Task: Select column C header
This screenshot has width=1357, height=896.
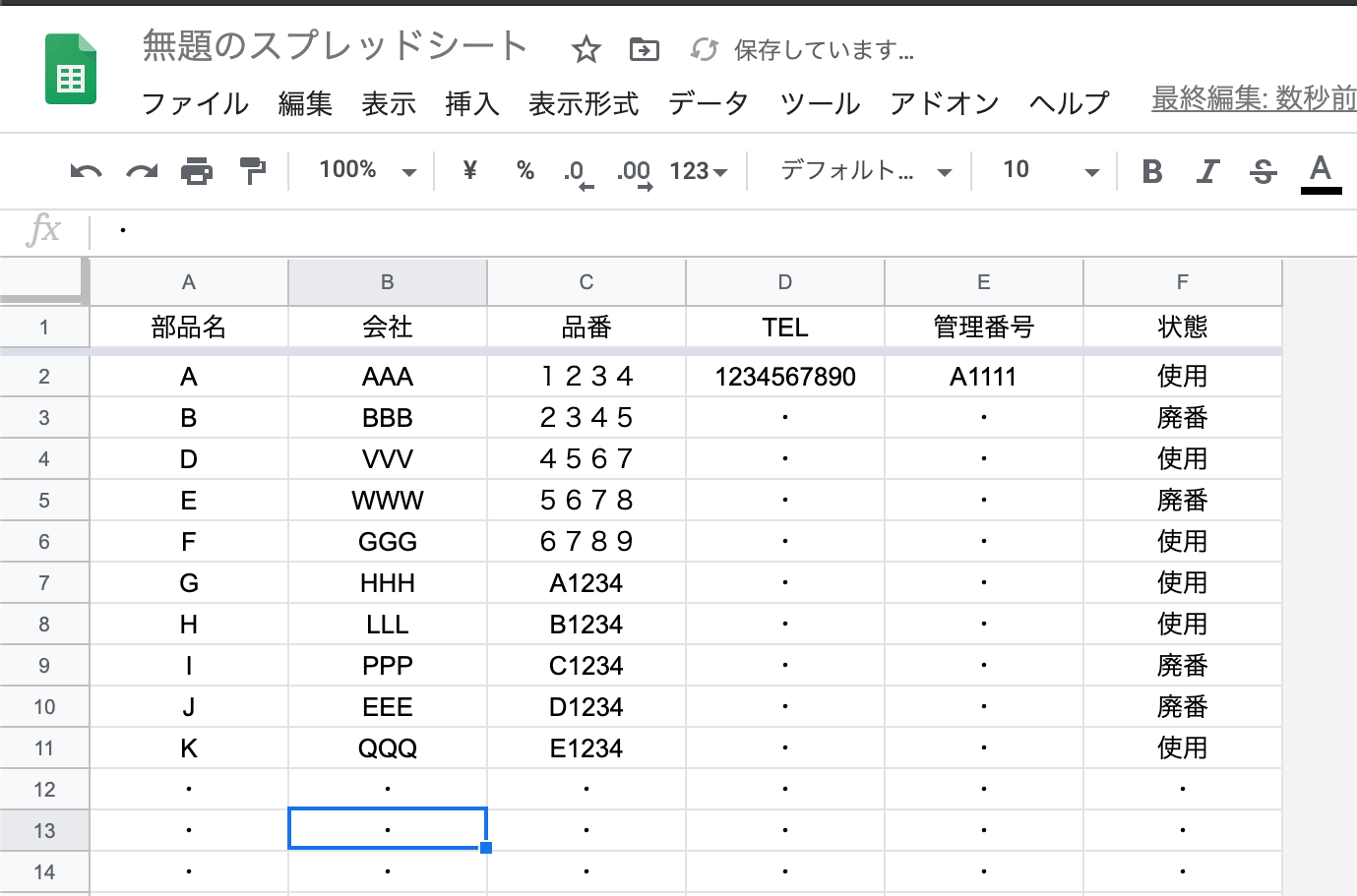Action: (x=586, y=282)
